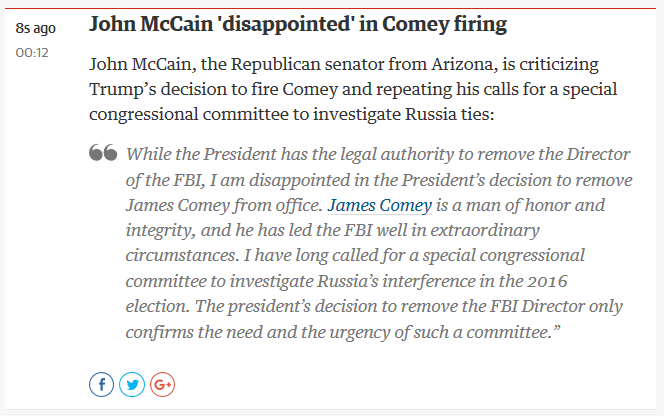Open the James Comey link
This screenshot has width=664, height=416.
pos(379,205)
